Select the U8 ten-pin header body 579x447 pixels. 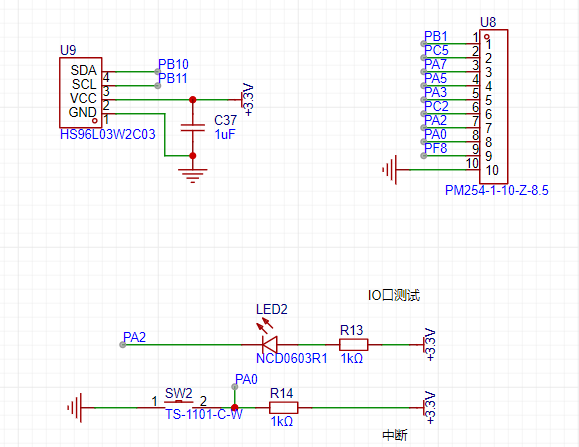494,106
